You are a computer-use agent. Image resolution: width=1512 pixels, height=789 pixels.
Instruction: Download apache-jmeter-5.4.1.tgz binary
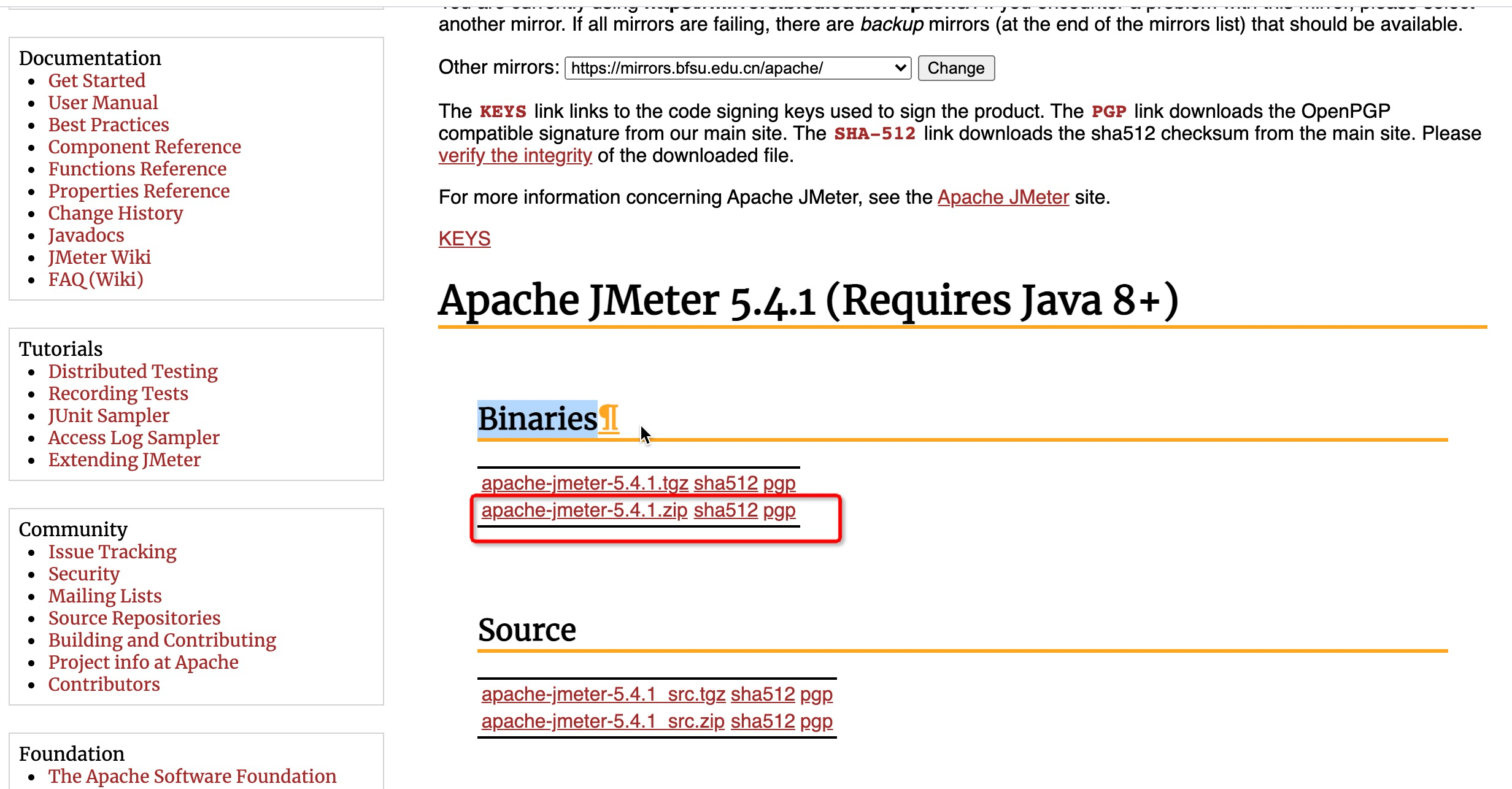click(x=584, y=483)
